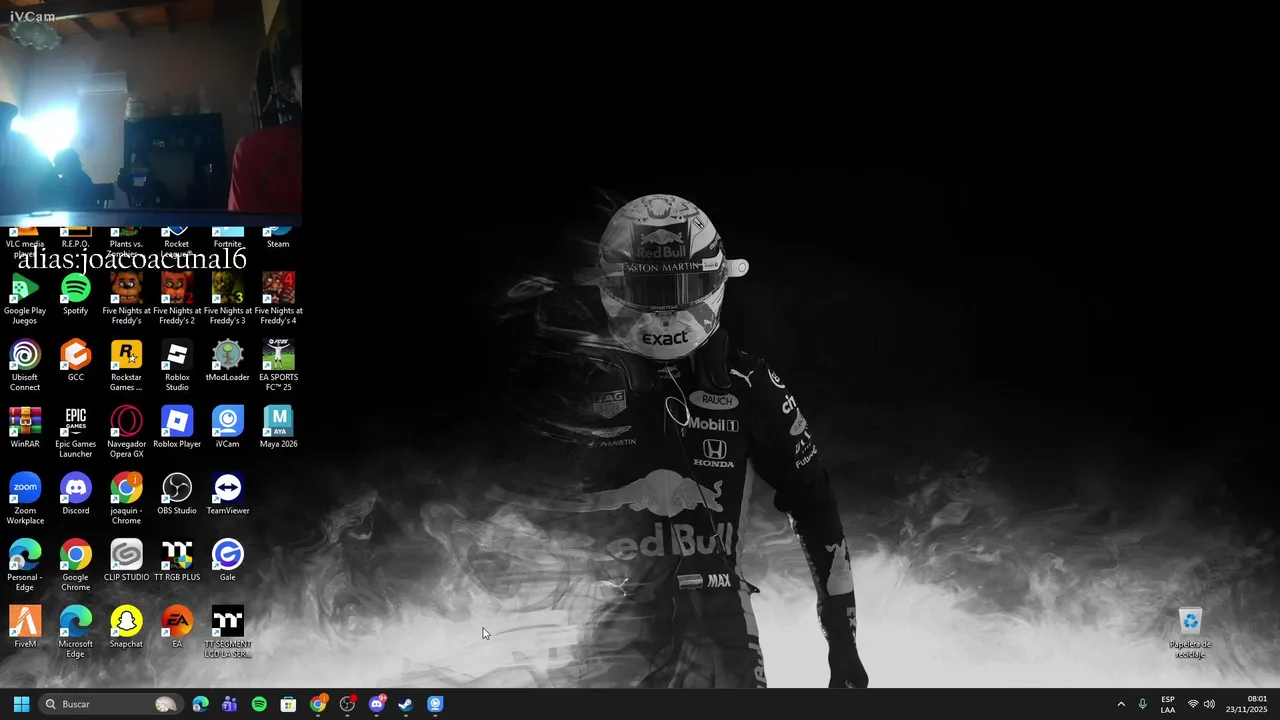Viewport: 1280px width, 720px height.
Task: Select the FiveM desktop icon
Action: [25, 628]
